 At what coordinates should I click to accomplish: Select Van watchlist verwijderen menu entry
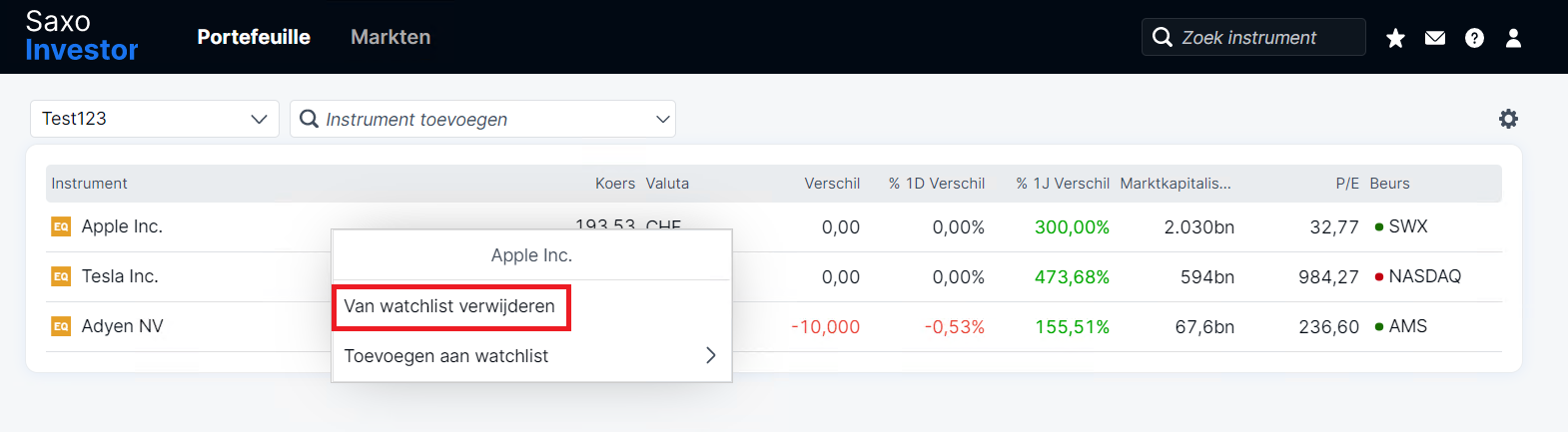point(449,306)
